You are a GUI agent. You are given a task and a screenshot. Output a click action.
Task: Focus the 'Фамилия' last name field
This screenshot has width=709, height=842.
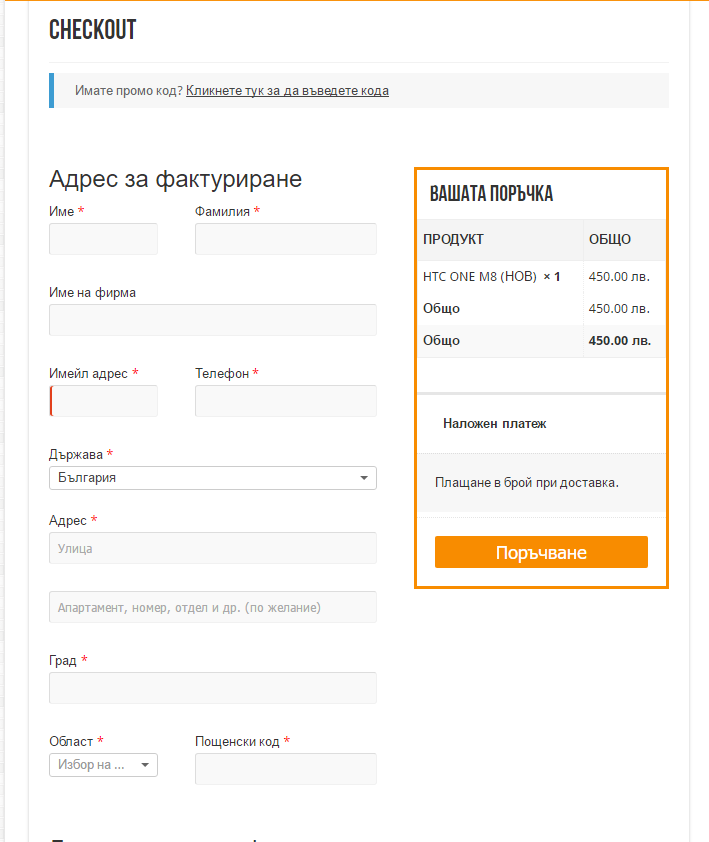(286, 239)
